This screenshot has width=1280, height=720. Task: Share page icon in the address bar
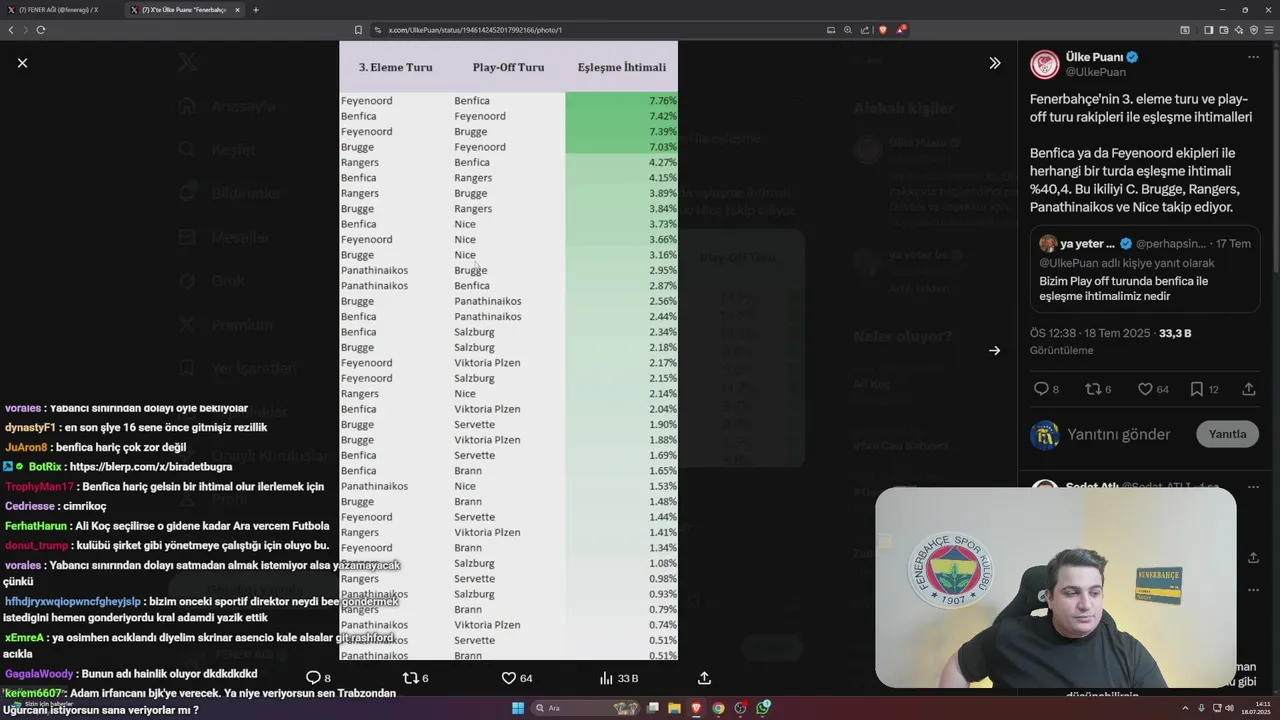pos(865,30)
